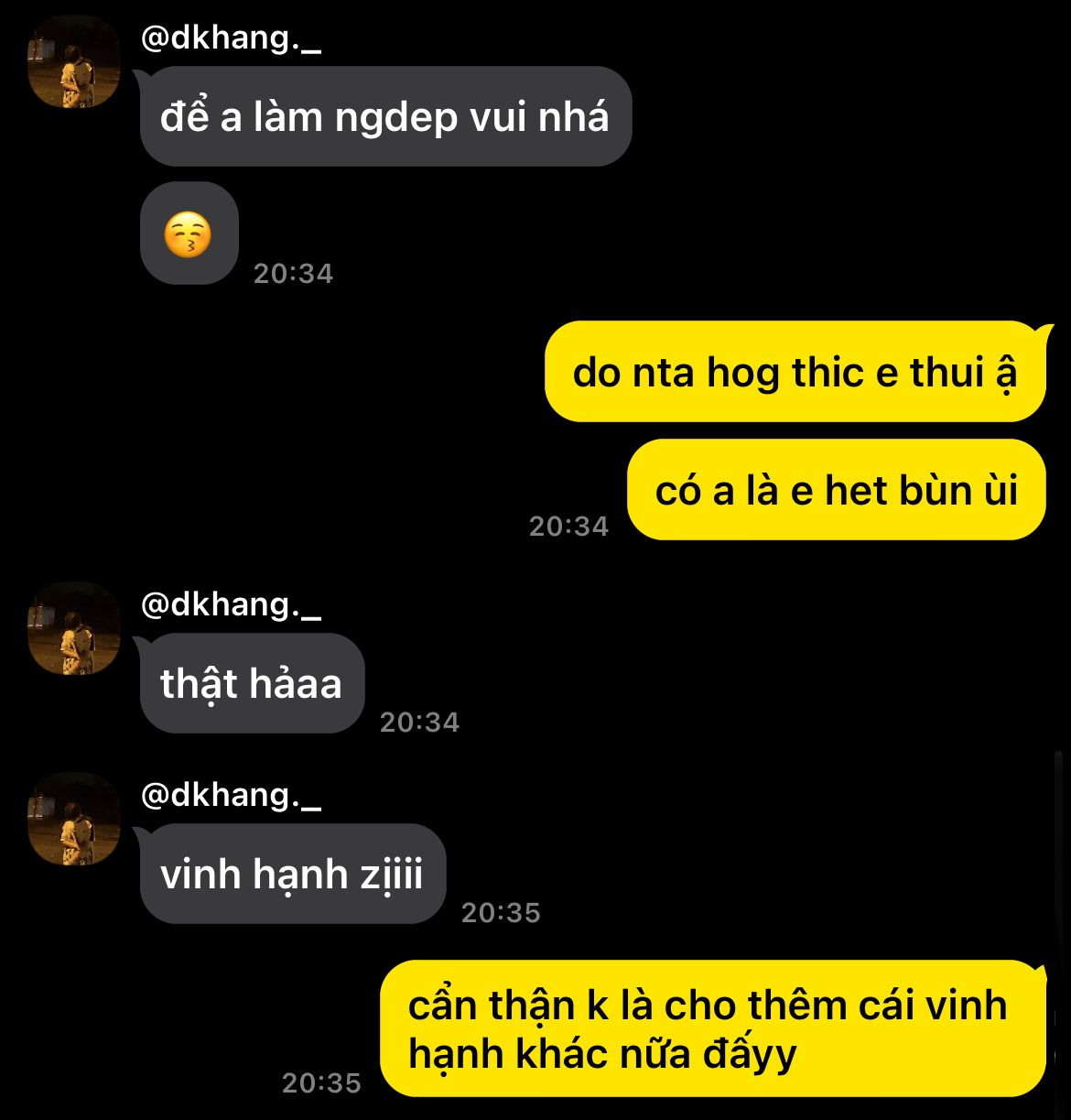
Task: Tap @dkhang._ label above "vinh hạnh zịiii"
Action: coord(231,795)
